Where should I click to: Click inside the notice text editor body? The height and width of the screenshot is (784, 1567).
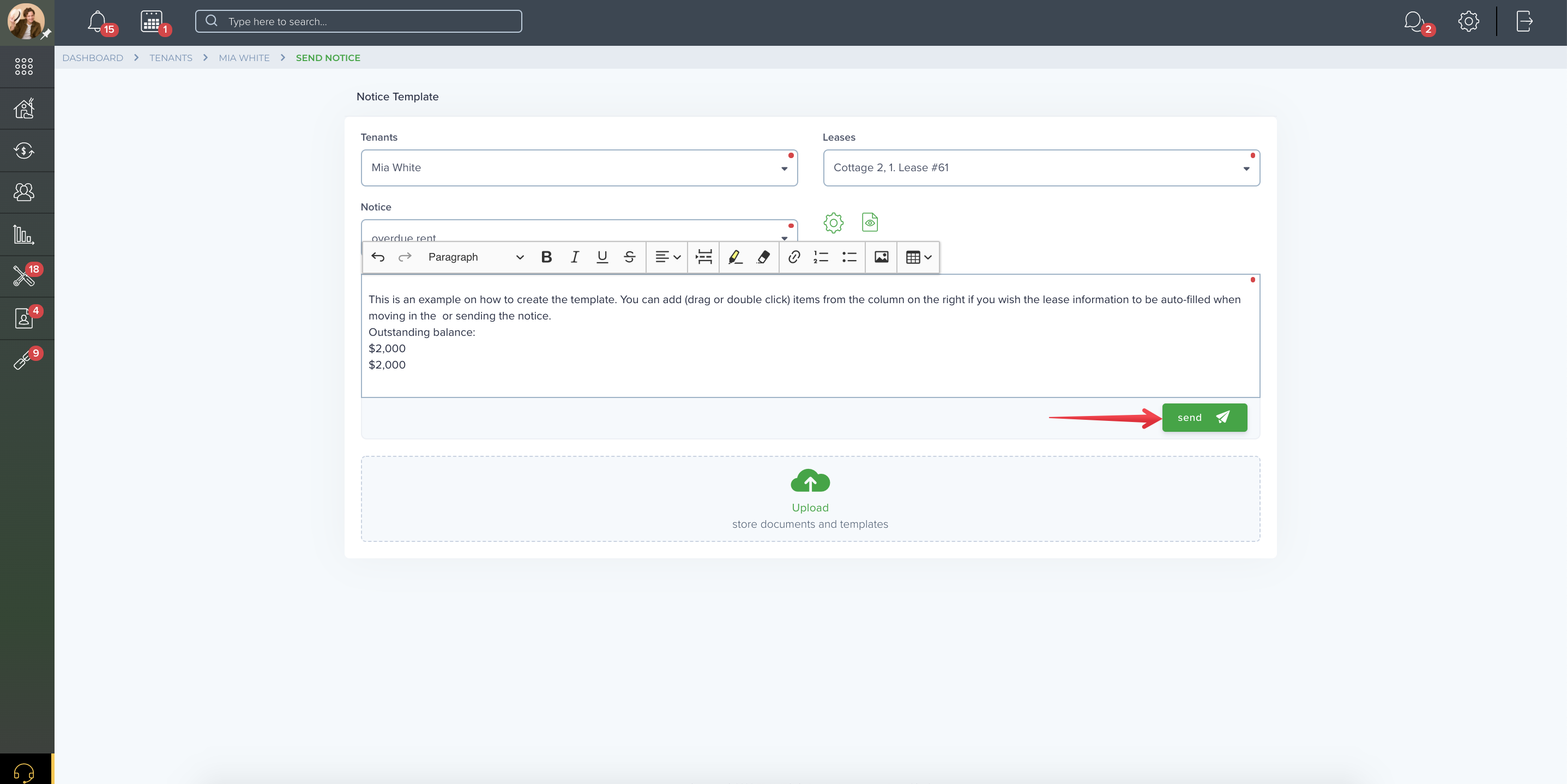click(x=810, y=336)
